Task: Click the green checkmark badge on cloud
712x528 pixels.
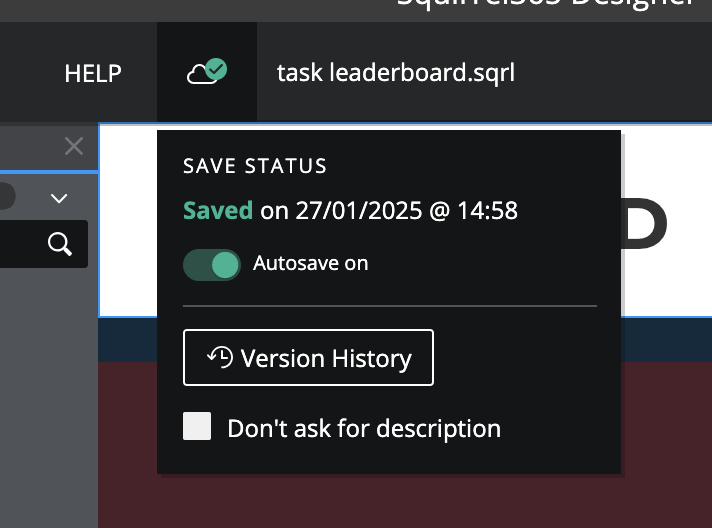Action: 216,69
